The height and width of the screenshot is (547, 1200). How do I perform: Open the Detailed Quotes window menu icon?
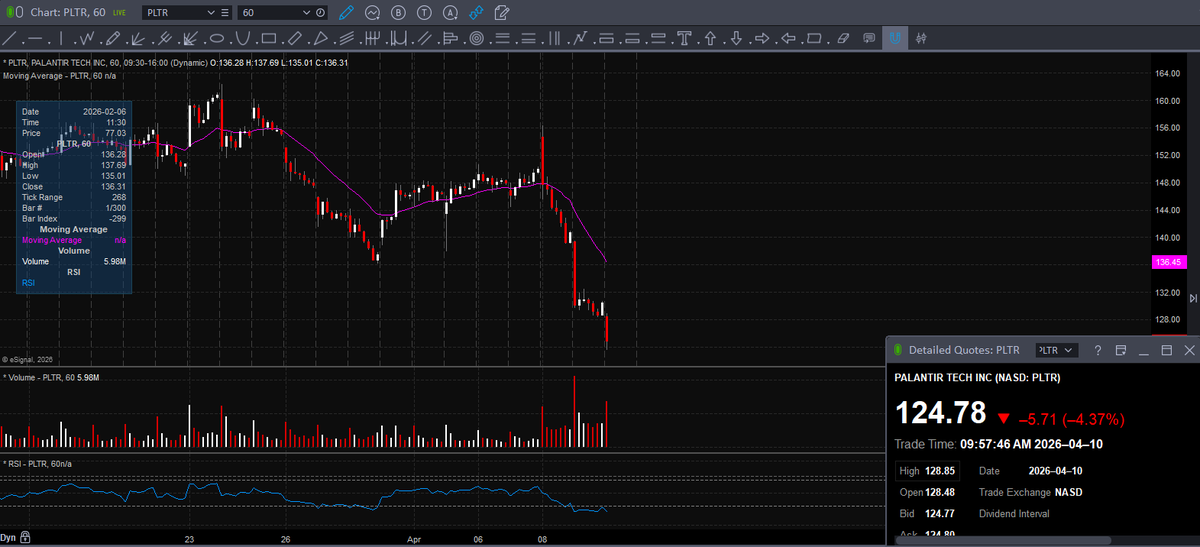click(1121, 350)
